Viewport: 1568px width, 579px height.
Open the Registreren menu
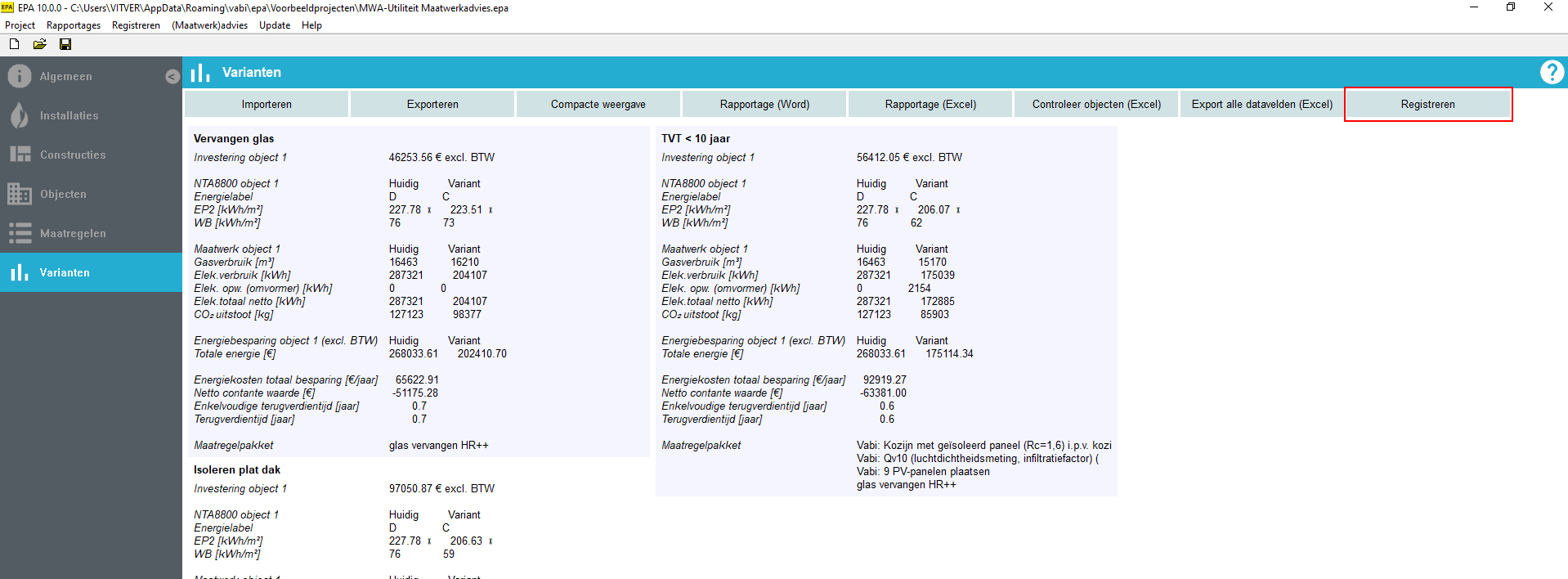(x=136, y=25)
